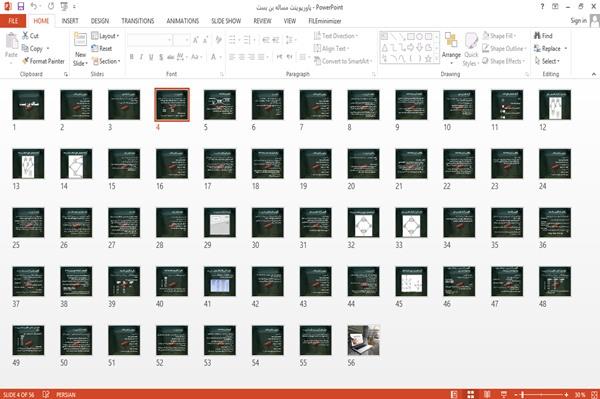The image size is (600, 399).
Task: Click the zoom out minus button
Action: point(516,394)
